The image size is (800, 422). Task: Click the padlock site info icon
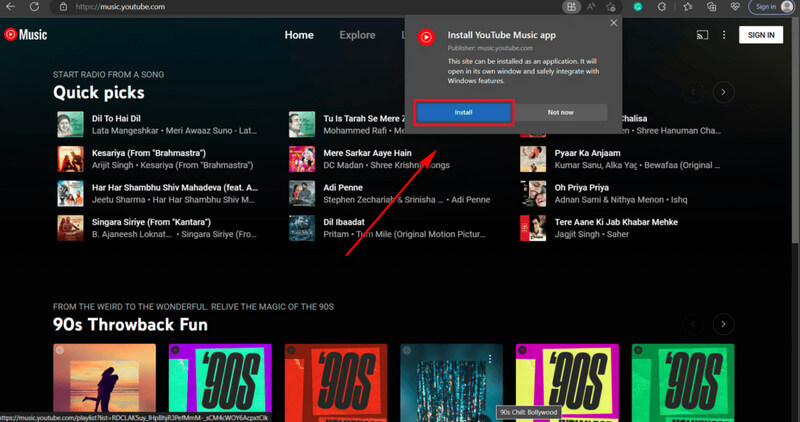tap(63, 7)
